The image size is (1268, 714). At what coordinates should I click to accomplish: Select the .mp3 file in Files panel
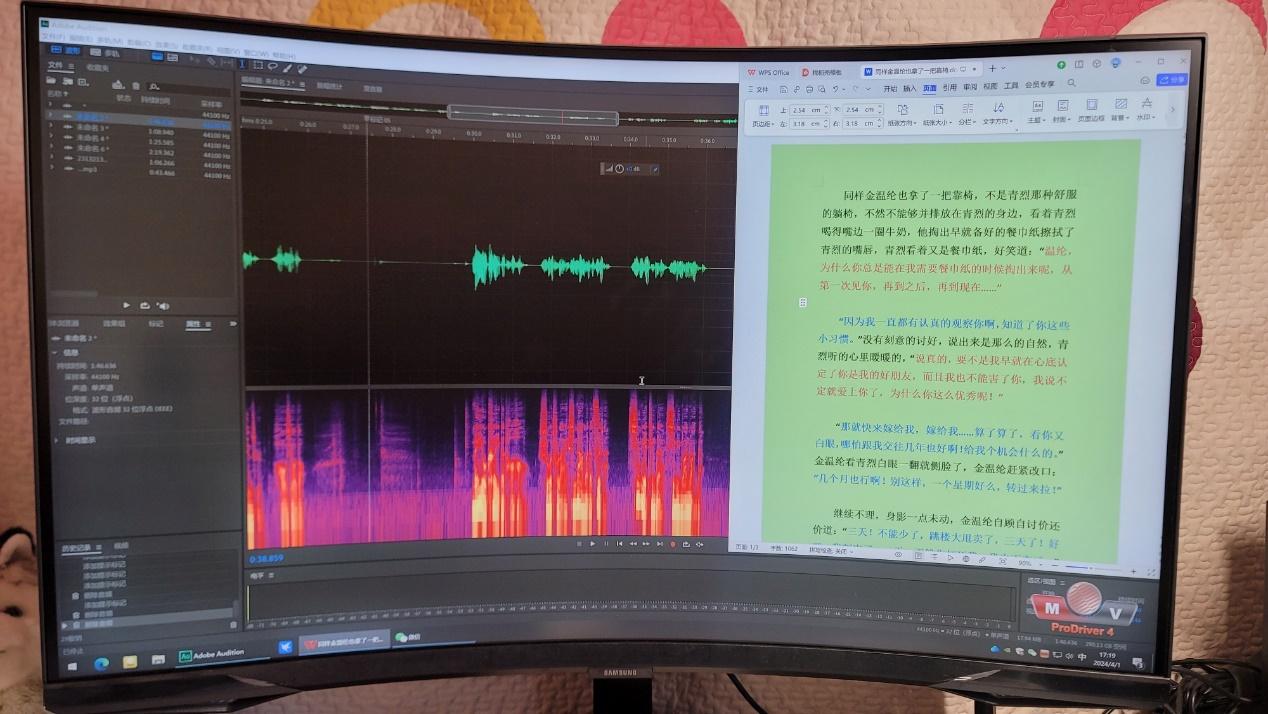[88, 169]
